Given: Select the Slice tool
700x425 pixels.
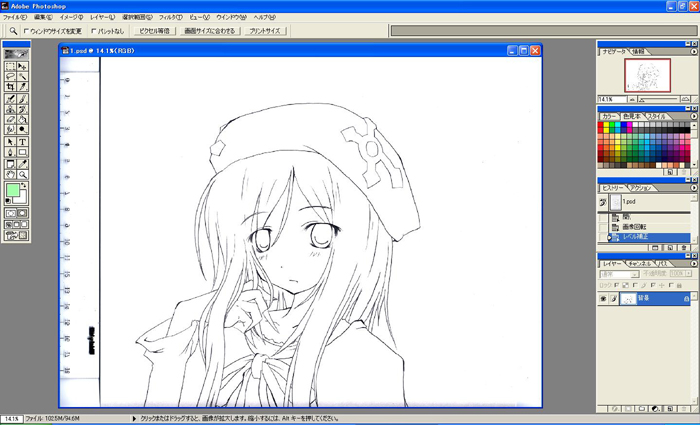Looking at the screenshot, I should tap(22, 87).
